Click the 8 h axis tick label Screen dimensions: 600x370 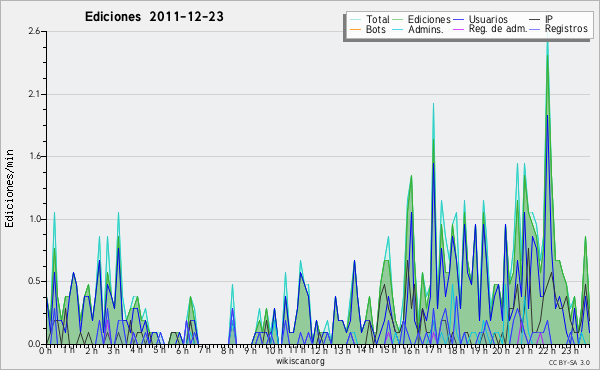227,350
